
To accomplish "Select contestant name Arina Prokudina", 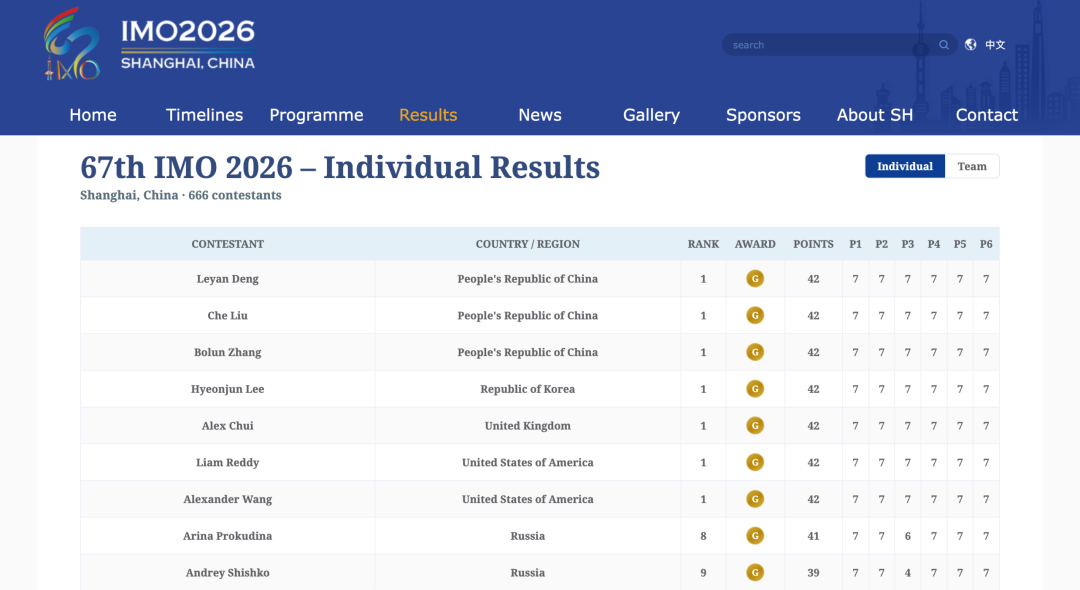I will 227,536.
